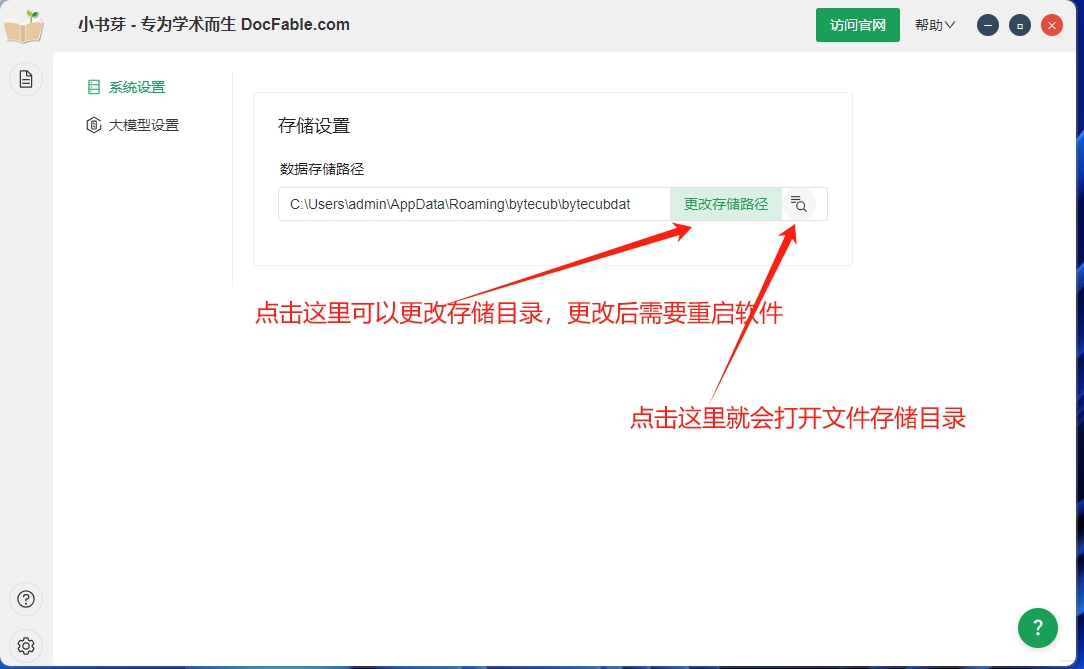Click the help question mark icon bottom left

(25, 598)
